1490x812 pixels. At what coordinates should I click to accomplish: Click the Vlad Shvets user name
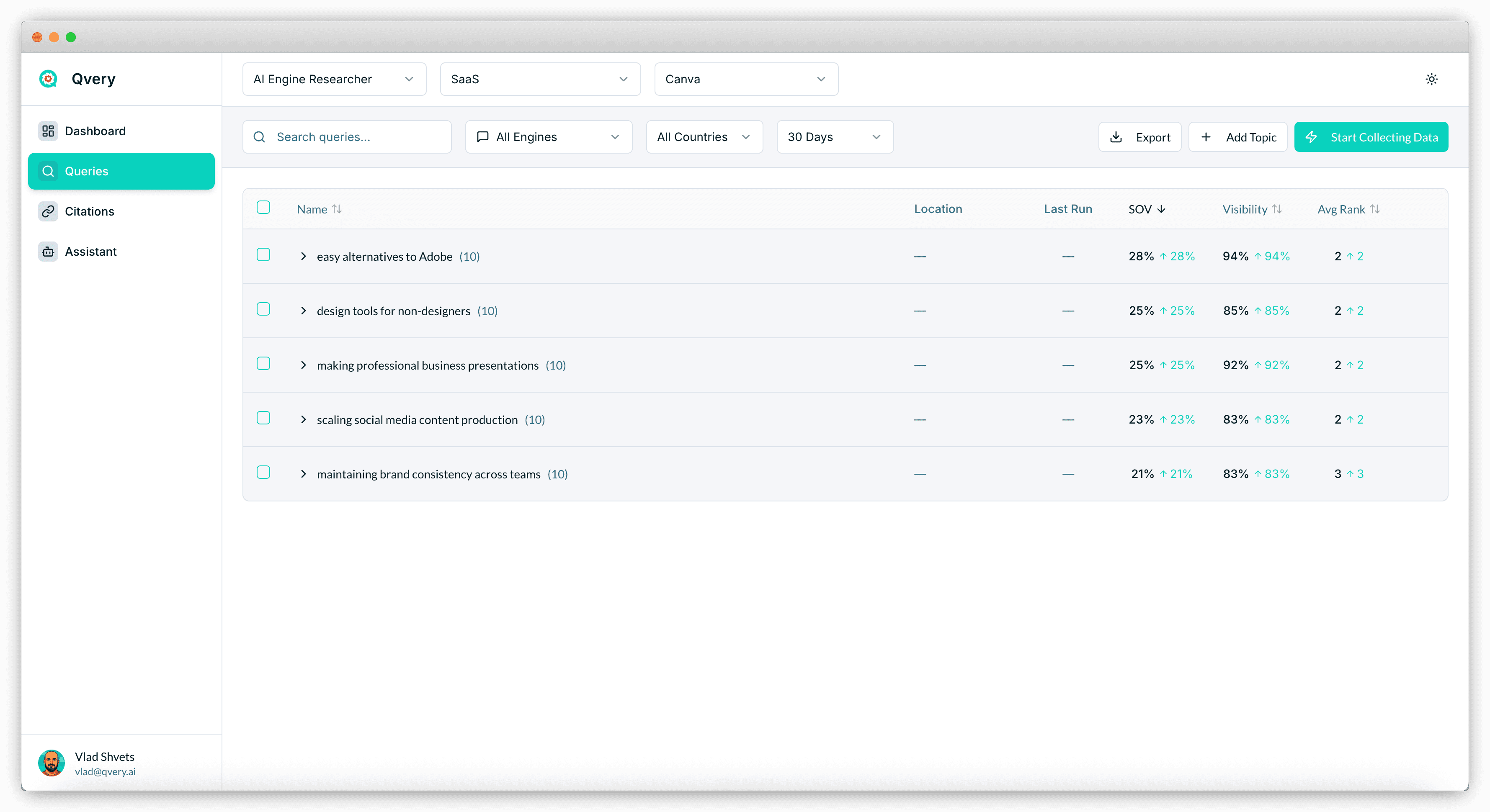[105, 756]
